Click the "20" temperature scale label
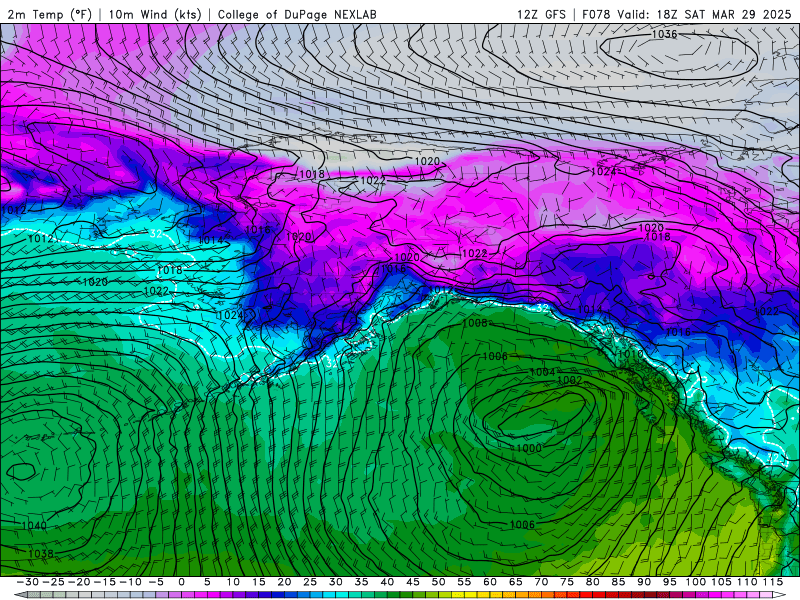The width and height of the screenshot is (800, 600). coord(284,582)
